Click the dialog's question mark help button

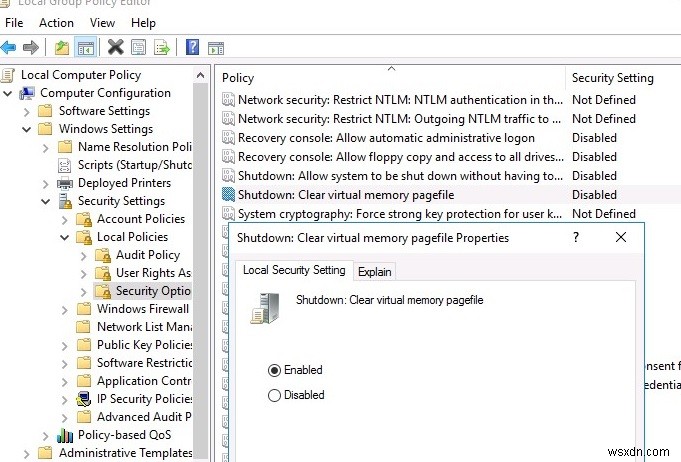coord(576,237)
